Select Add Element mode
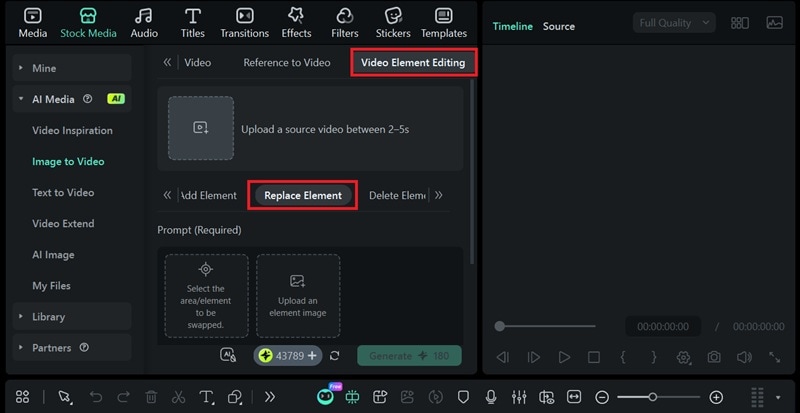The height and width of the screenshot is (413, 800). pyautogui.click(x=209, y=196)
